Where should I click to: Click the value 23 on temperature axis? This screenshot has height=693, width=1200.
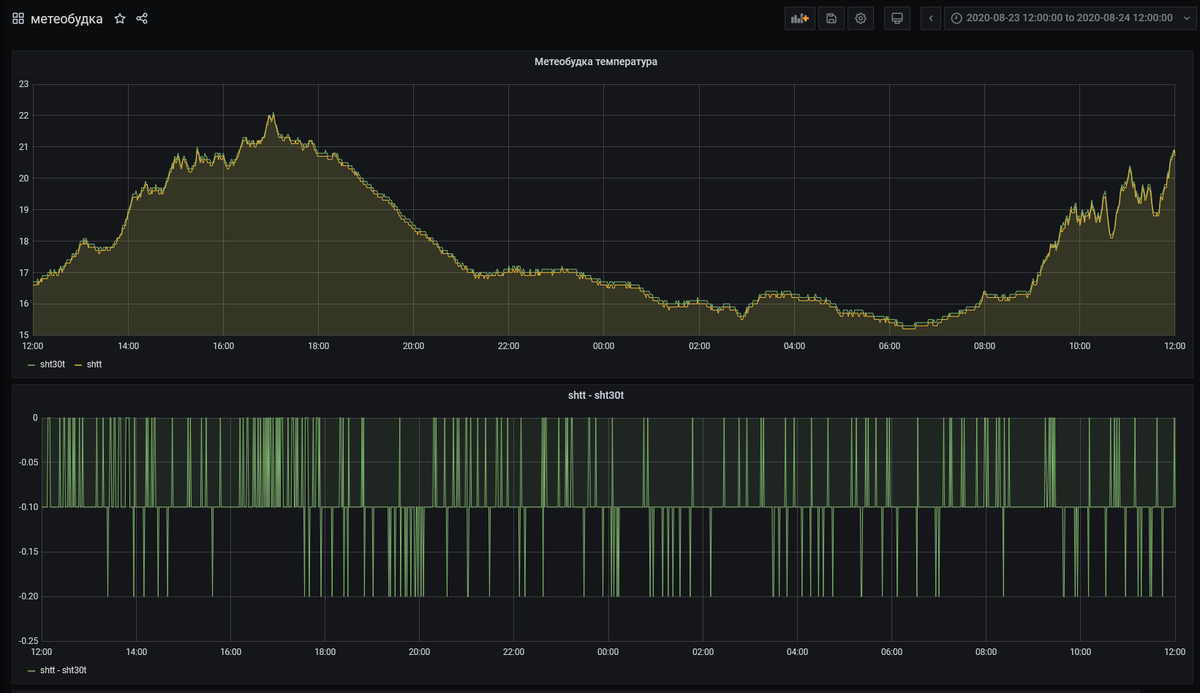(x=24, y=84)
